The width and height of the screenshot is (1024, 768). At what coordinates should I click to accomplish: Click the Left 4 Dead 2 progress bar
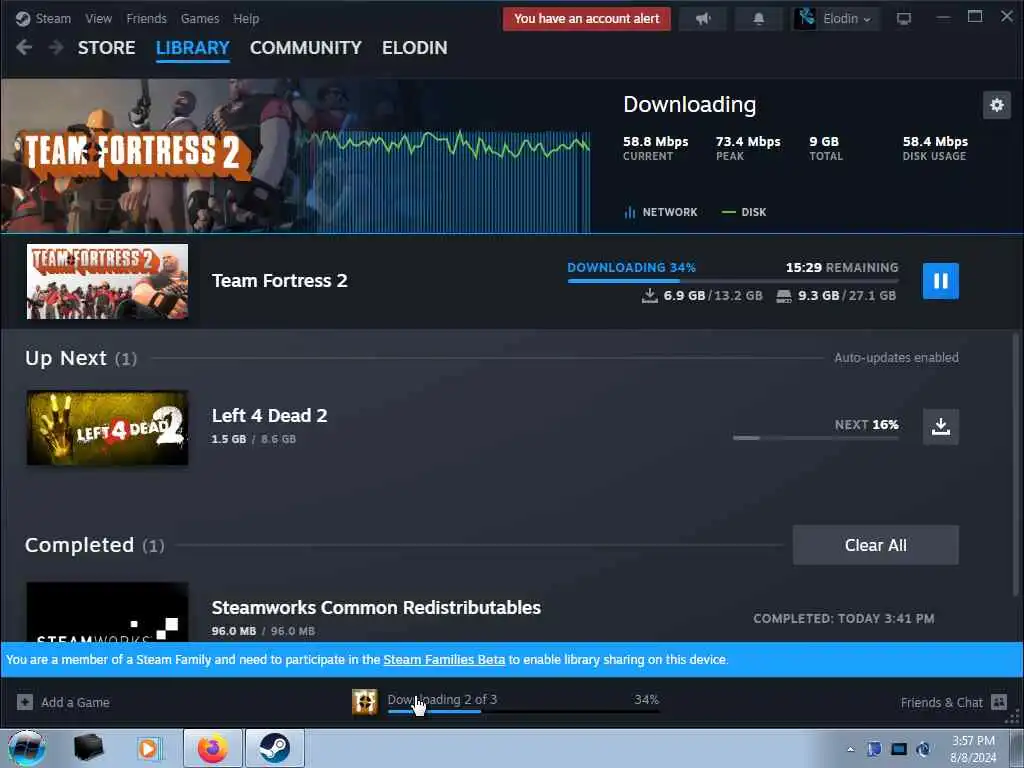click(816, 438)
